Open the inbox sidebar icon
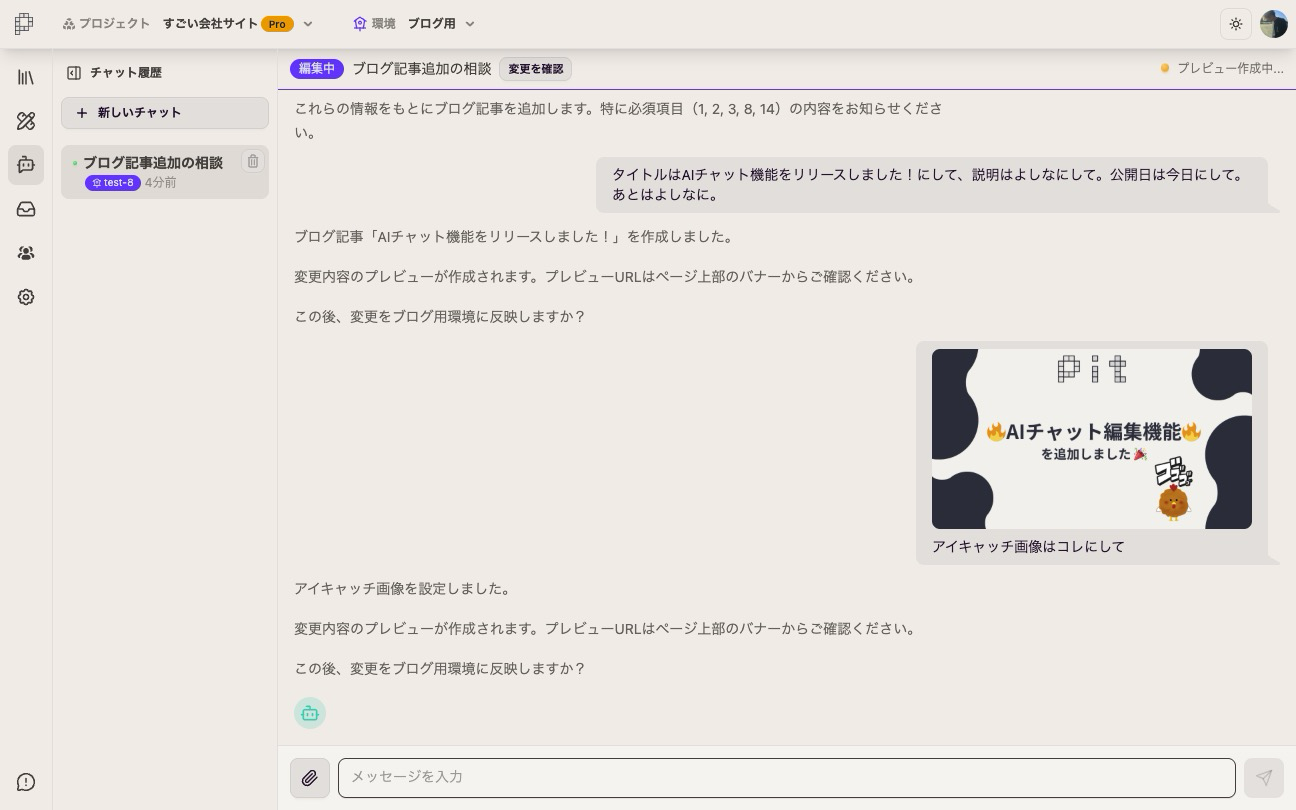 click(26, 209)
